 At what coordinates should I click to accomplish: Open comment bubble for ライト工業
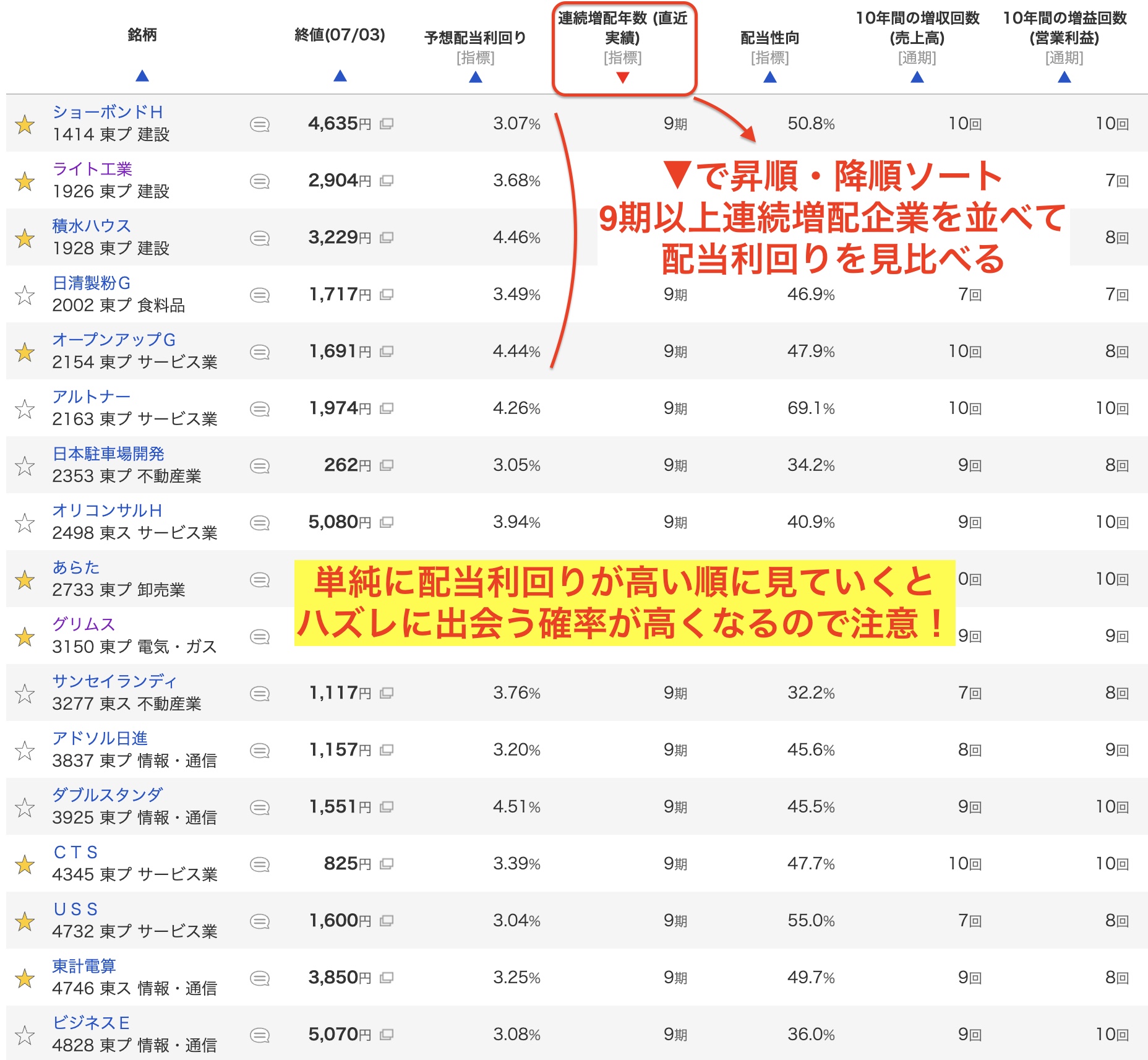point(260,181)
